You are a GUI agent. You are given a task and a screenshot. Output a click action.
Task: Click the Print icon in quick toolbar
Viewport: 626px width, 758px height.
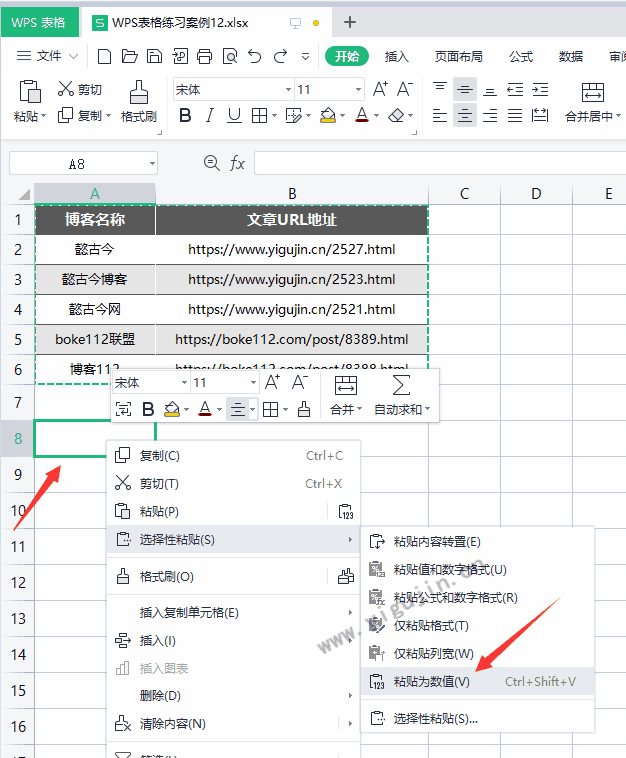click(x=204, y=57)
